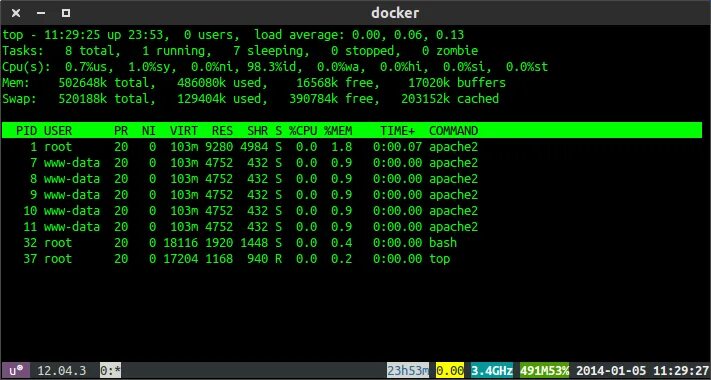Screen dimensions: 711x380
Task: Click the USER column header
Action: tap(58, 131)
